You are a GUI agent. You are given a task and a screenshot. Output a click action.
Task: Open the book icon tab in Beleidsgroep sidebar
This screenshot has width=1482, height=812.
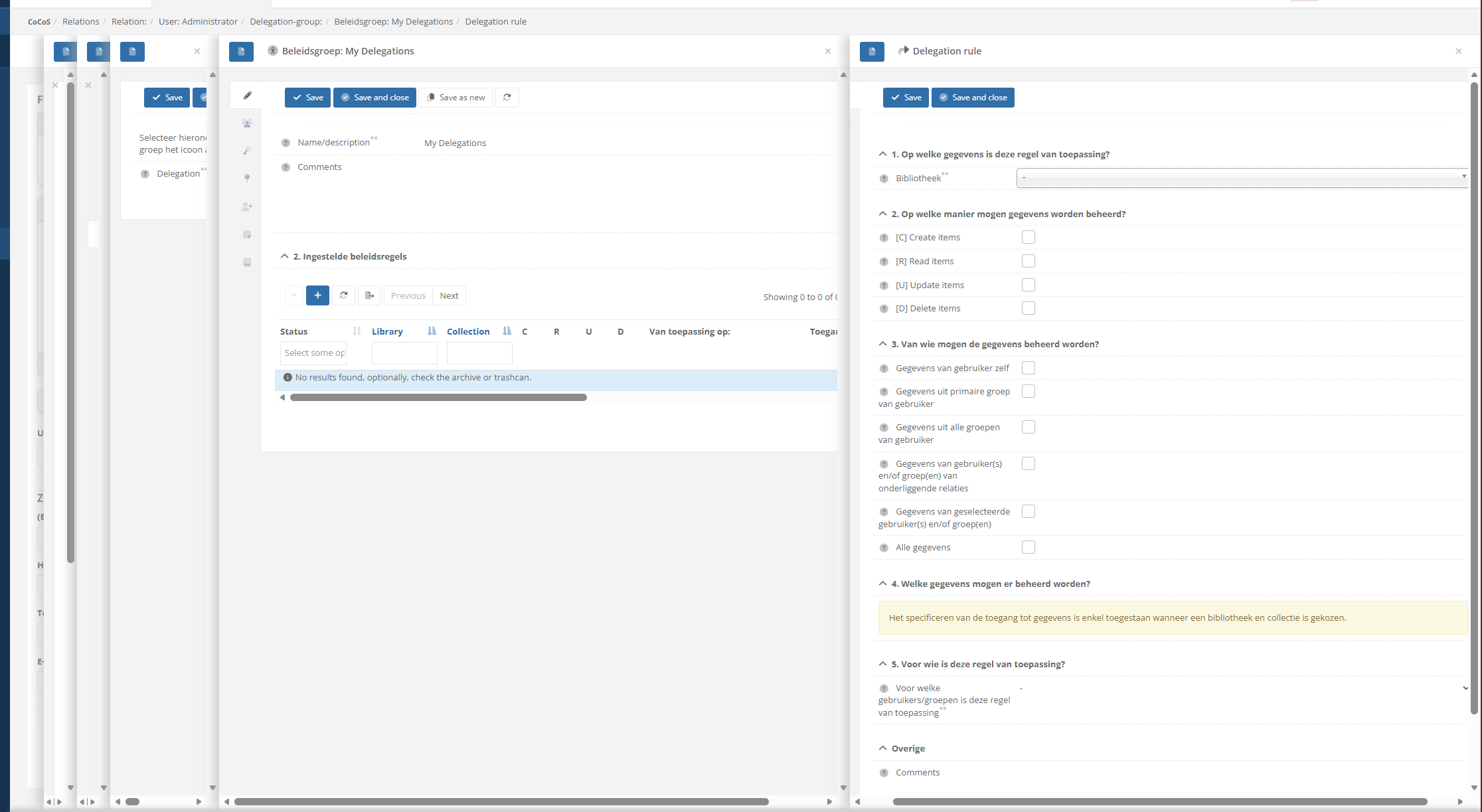[247, 262]
